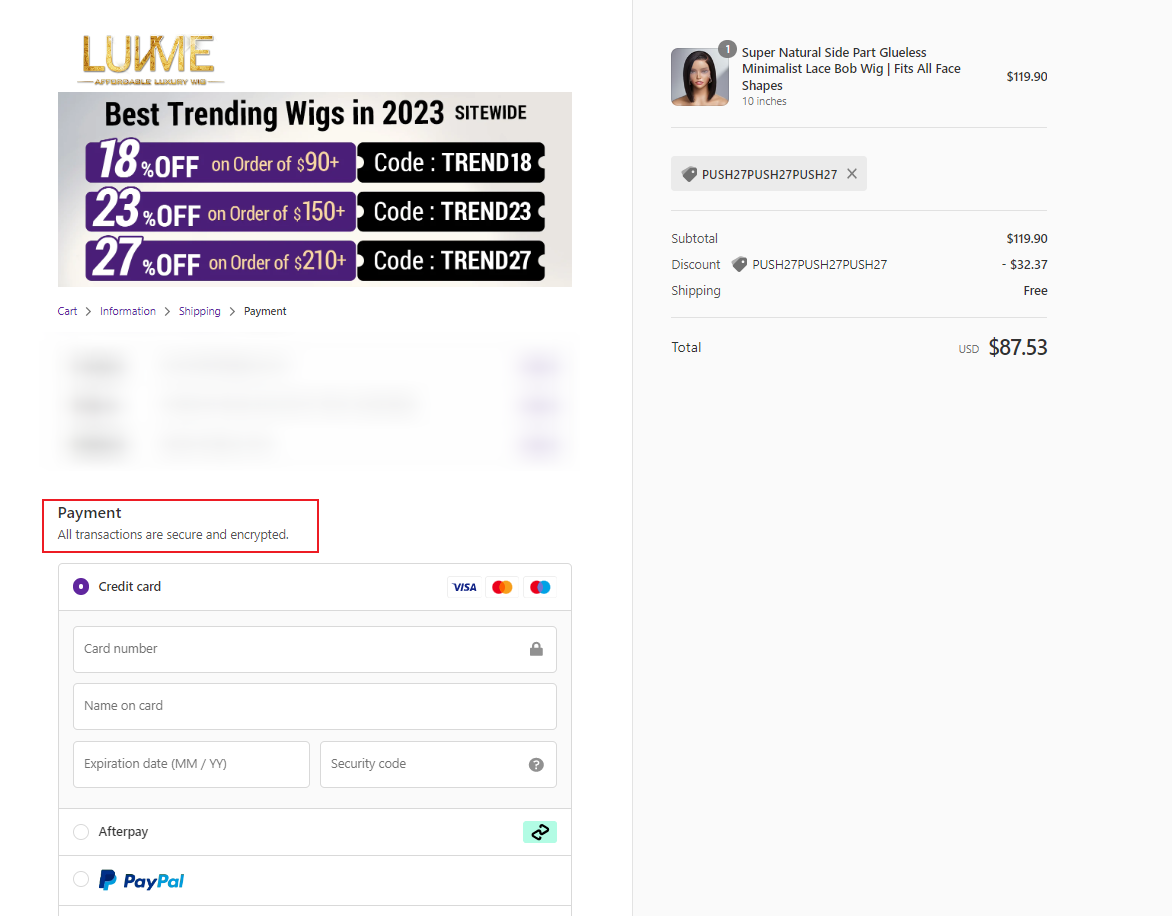Open the Information breadcrumb step

(128, 311)
